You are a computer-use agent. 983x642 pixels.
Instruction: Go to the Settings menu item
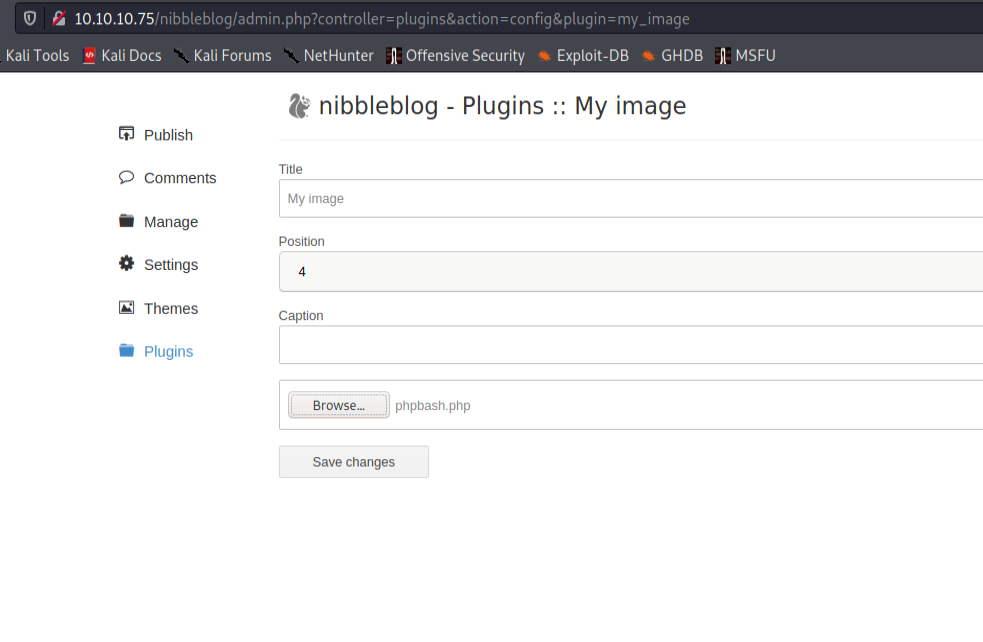coord(170,265)
